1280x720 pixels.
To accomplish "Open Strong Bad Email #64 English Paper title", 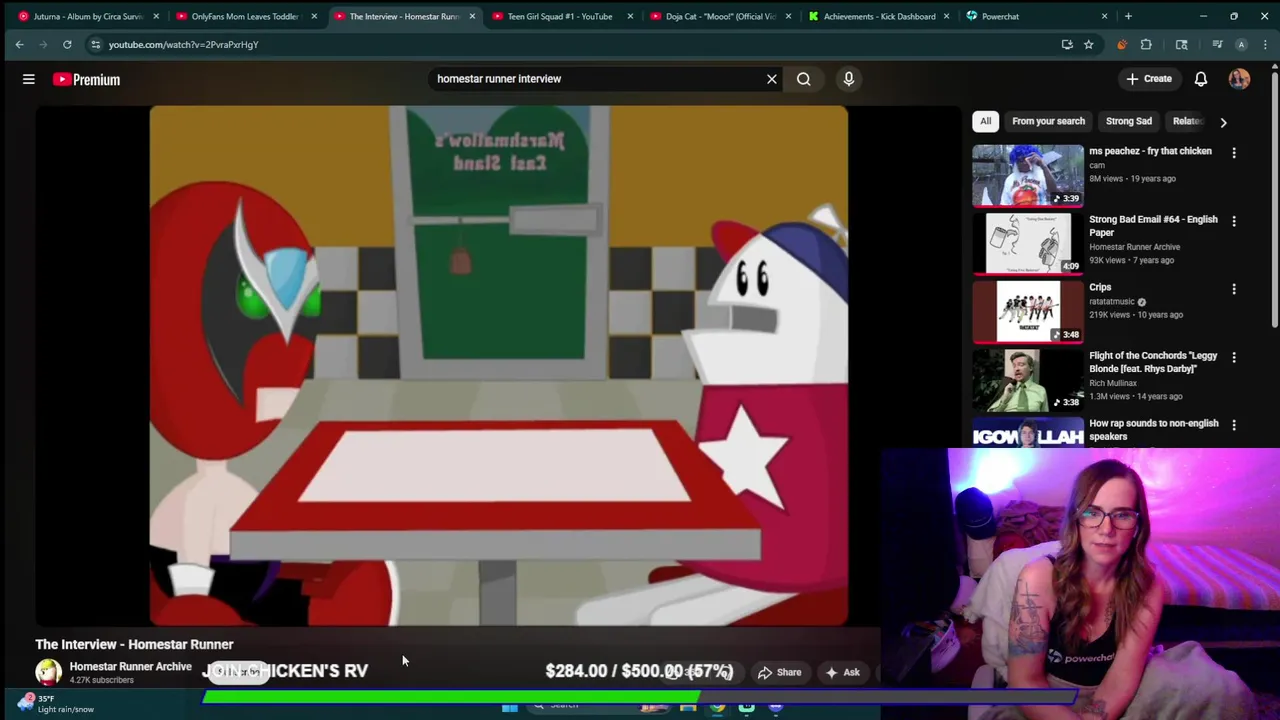I will pos(1153,226).
